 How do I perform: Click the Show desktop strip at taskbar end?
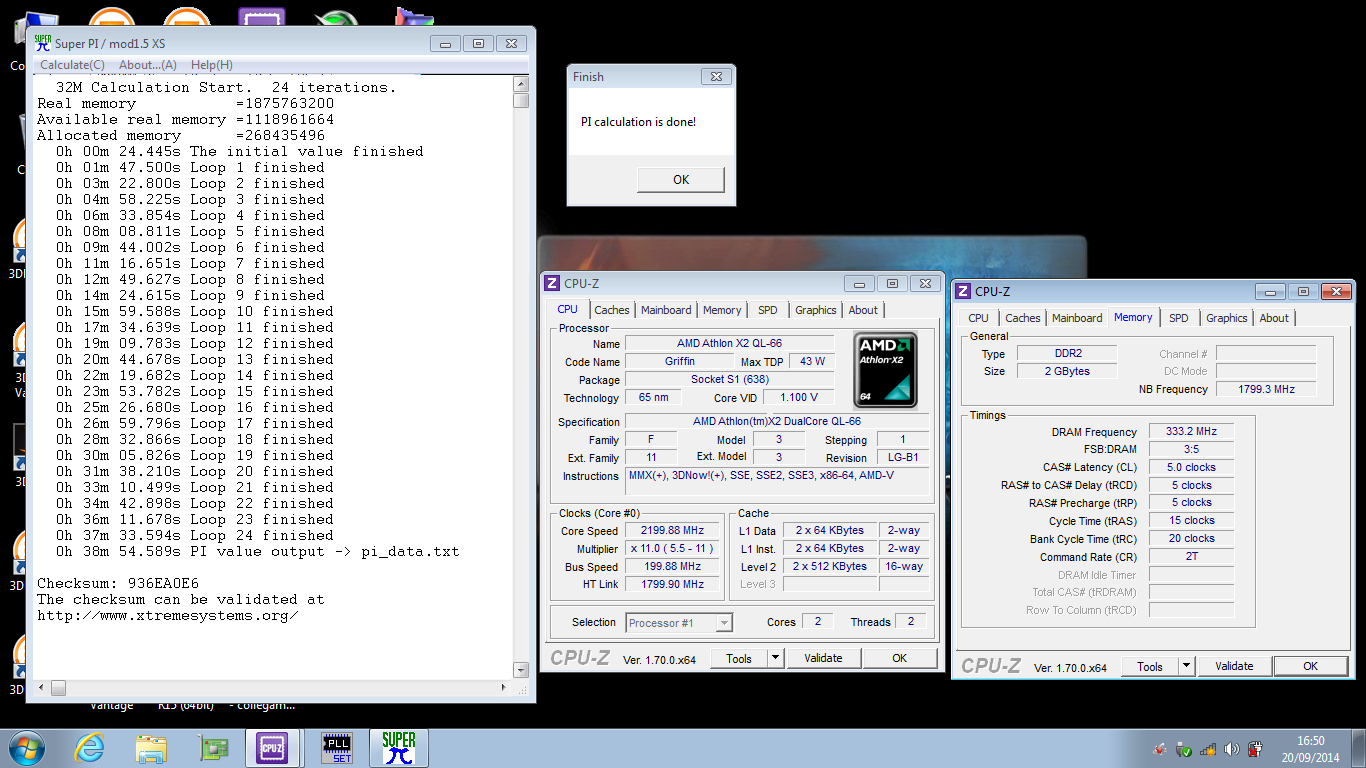(x=1358, y=748)
